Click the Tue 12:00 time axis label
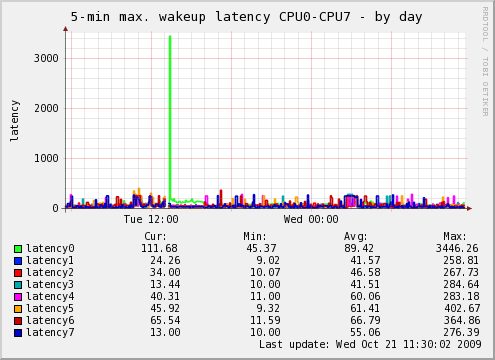The width and height of the screenshot is (495, 360). [x=151, y=219]
